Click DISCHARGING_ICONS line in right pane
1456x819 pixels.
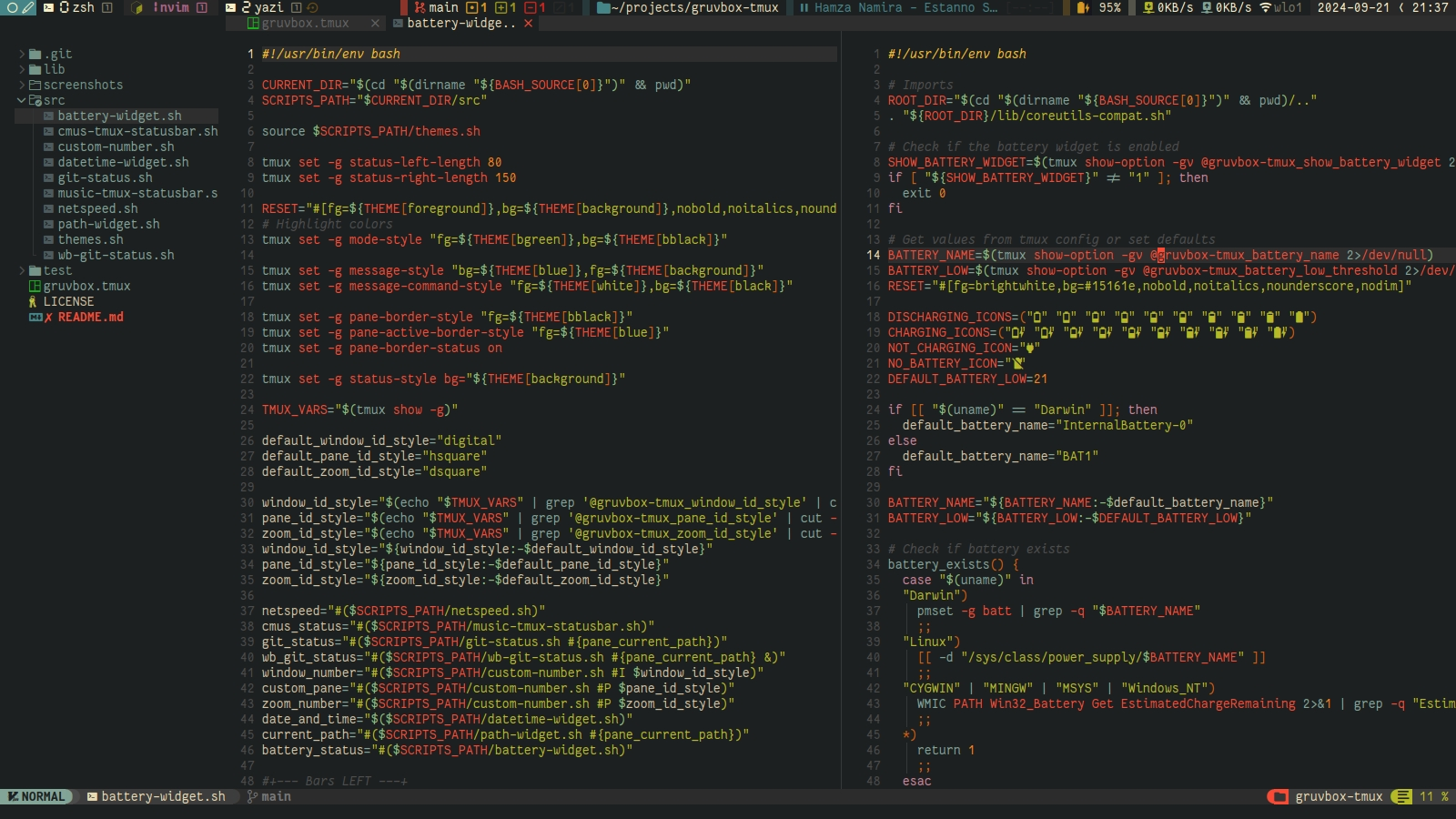point(1102,317)
